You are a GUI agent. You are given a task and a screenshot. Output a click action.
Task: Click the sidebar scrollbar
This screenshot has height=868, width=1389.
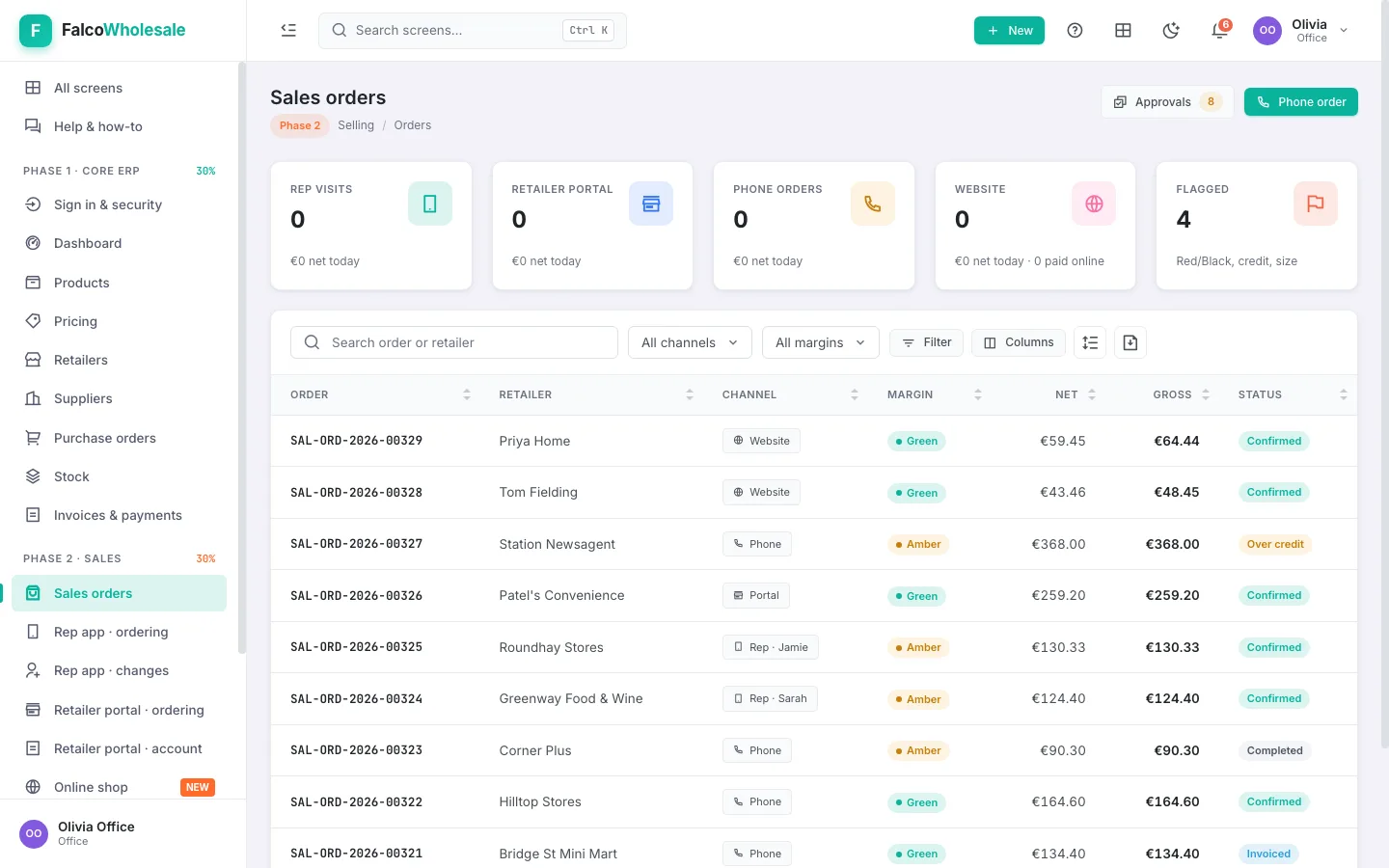tap(242, 359)
